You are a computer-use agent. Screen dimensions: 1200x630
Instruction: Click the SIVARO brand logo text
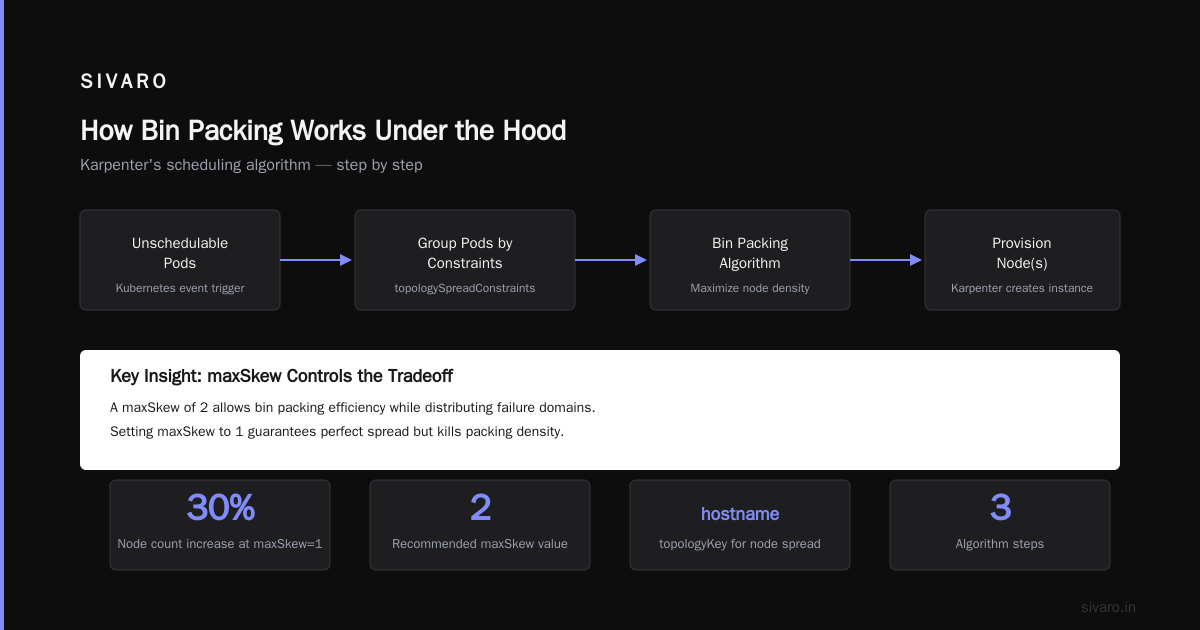click(x=124, y=82)
